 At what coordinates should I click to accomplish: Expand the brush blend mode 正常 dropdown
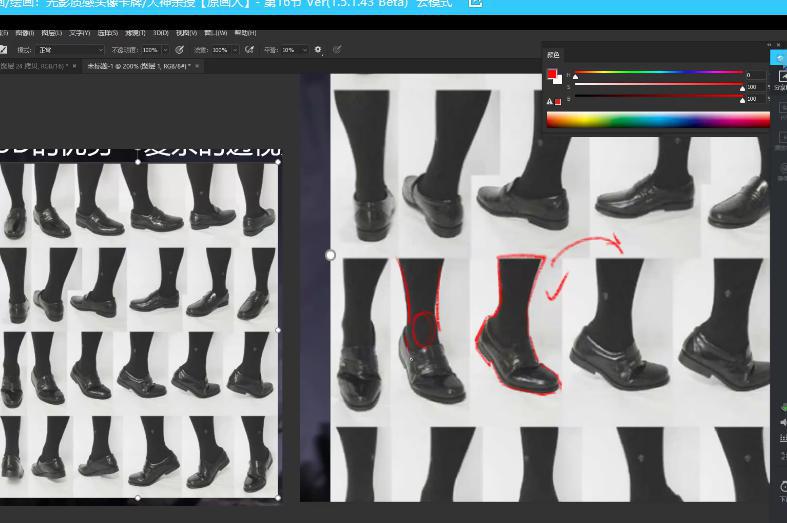click(x=70, y=50)
